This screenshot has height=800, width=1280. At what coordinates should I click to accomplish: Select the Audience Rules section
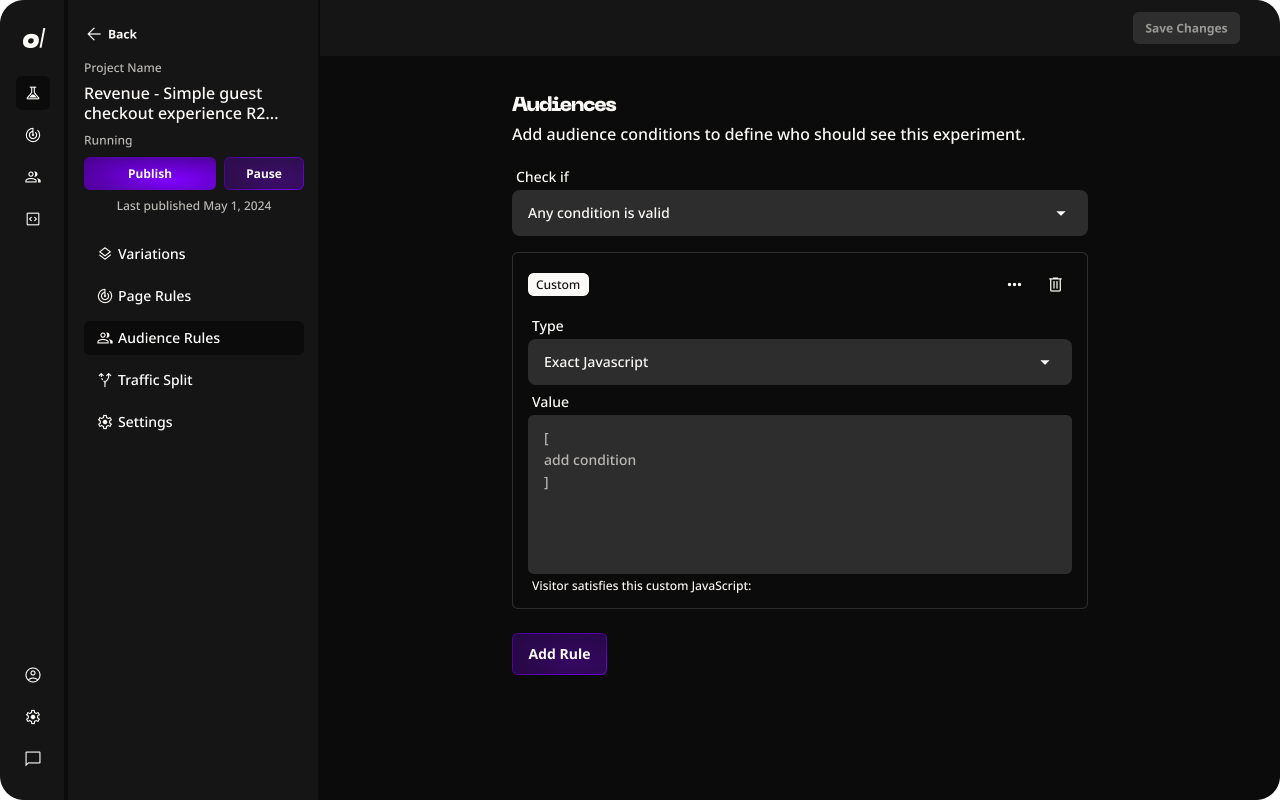194,338
